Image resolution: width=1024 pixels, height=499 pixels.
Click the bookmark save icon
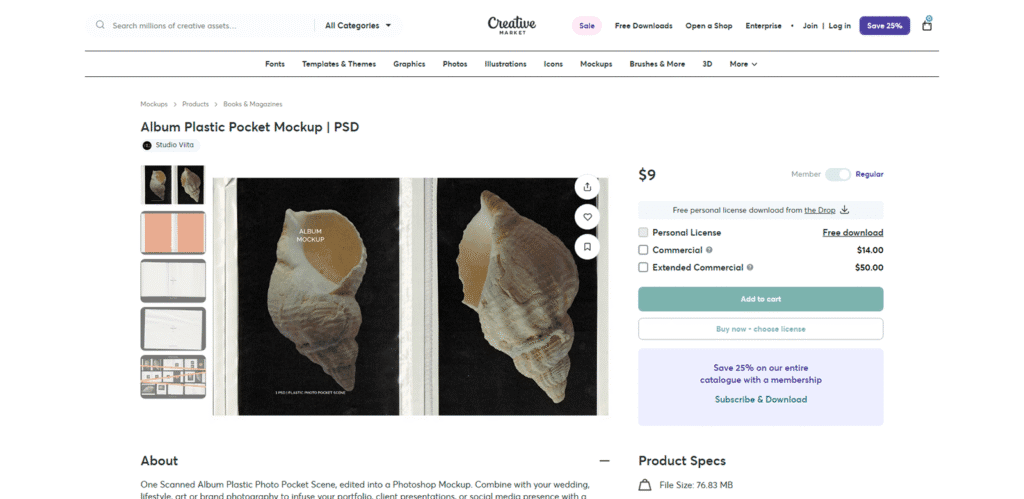[587, 246]
